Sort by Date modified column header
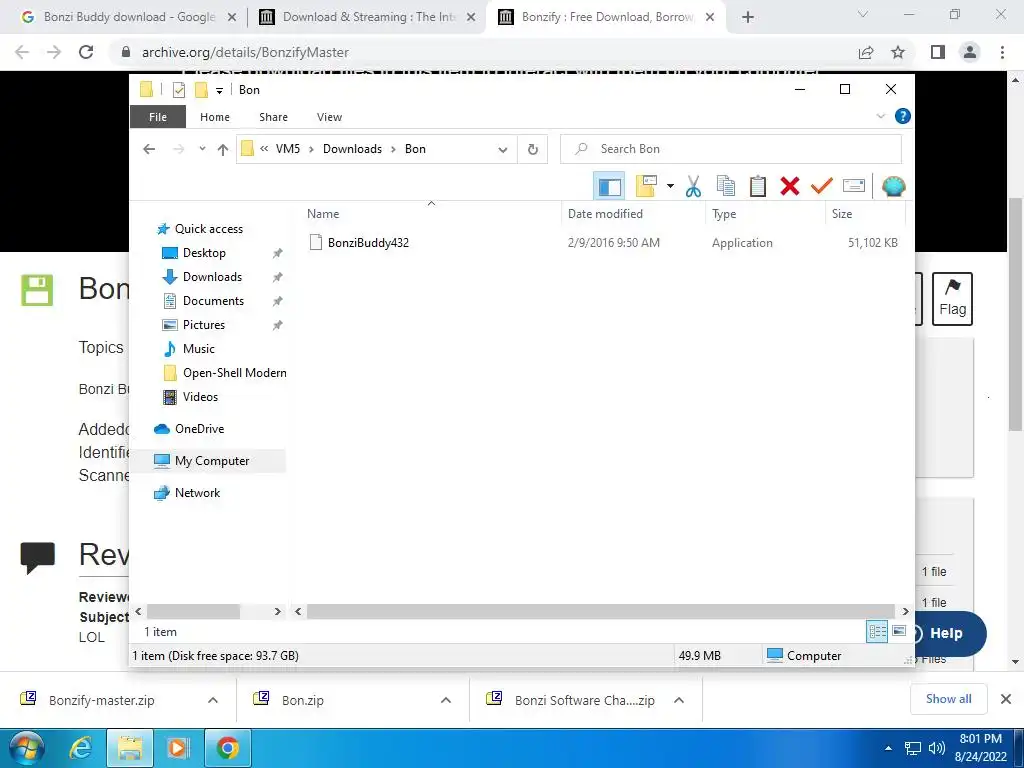This screenshot has height=768, width=1024. 605,214
